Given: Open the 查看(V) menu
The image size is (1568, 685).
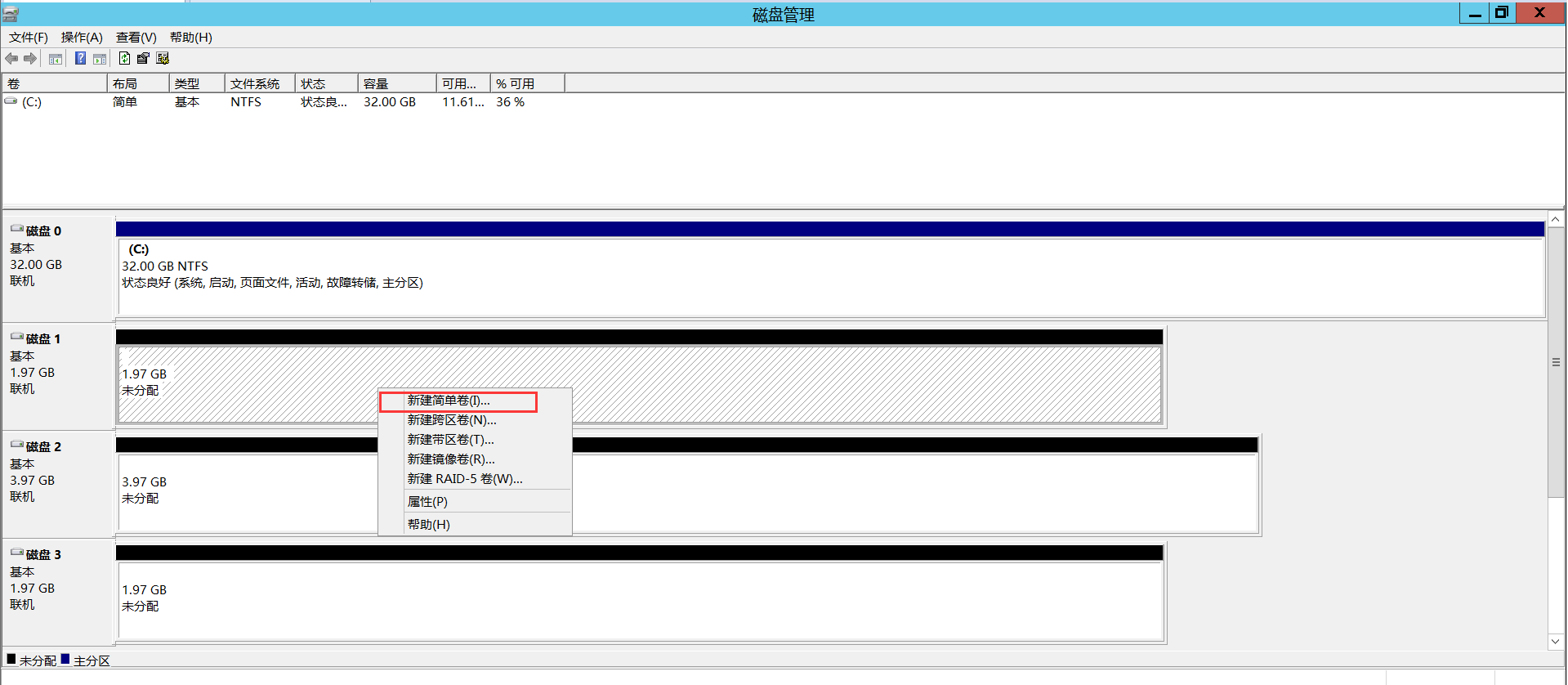Looking at the screenshot, I should click(136, 37).
